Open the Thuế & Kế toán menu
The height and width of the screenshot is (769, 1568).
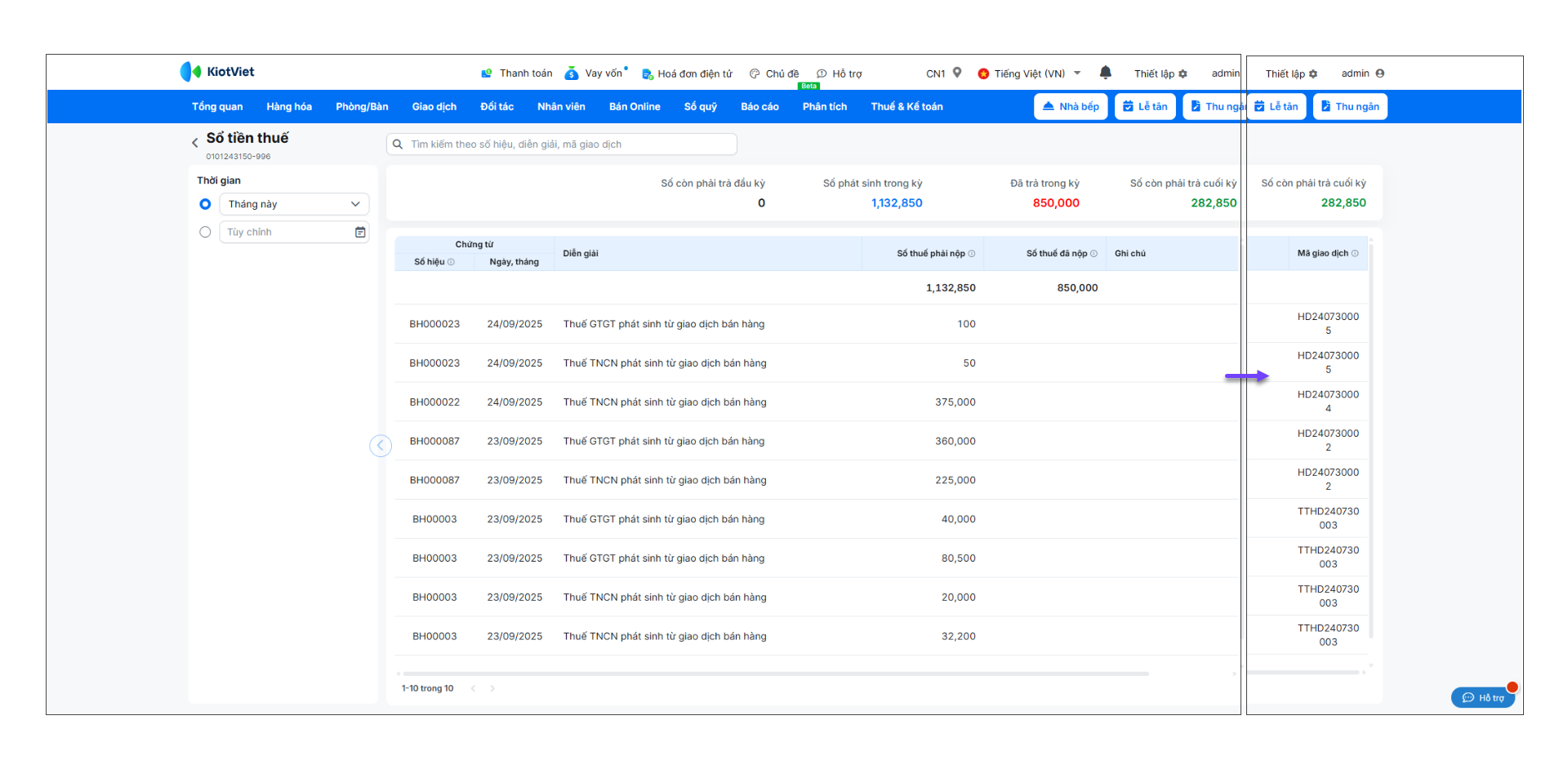pyautogui.click(x=906, y=107)
